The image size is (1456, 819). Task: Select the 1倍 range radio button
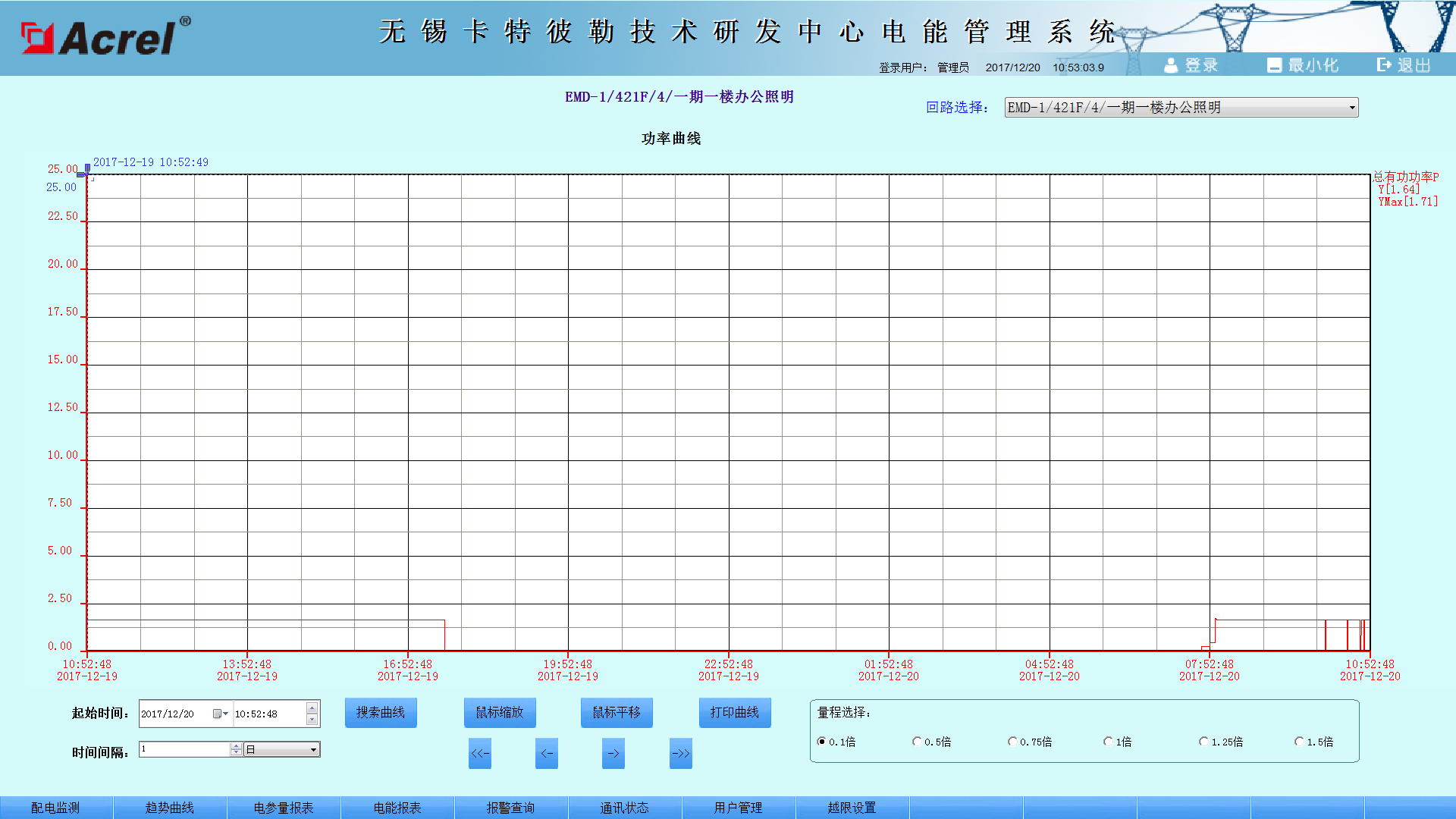point(1108,742)
